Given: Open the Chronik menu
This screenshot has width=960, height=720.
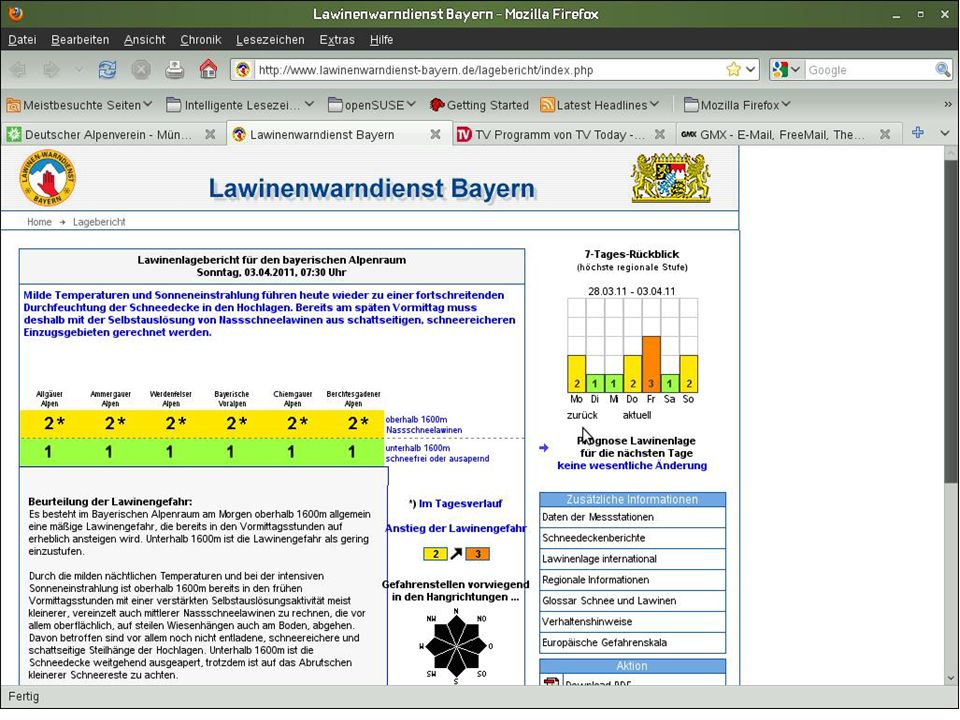Looking at the screenshot, I should [201, 40].
